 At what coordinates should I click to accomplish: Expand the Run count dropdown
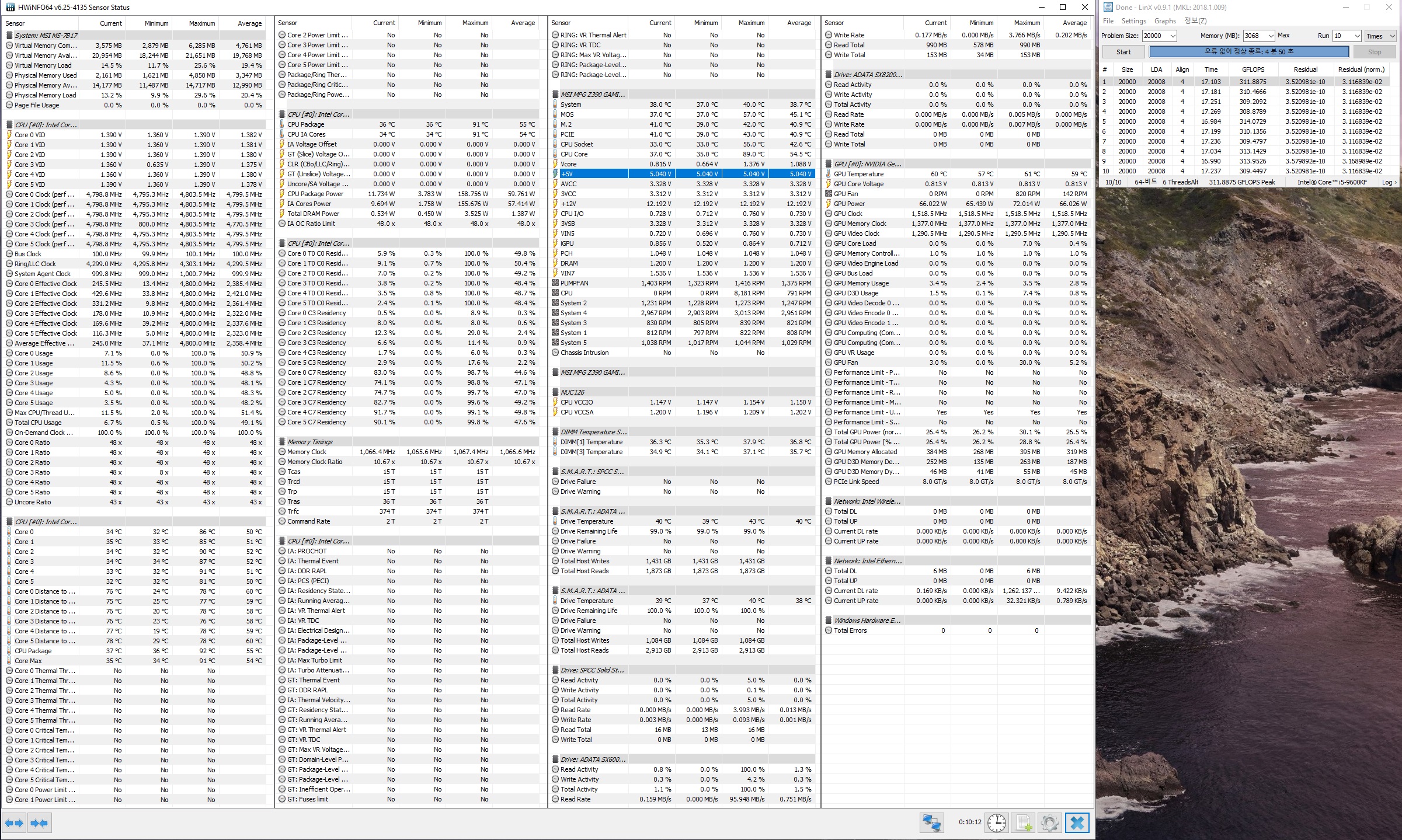point(1356,36)
